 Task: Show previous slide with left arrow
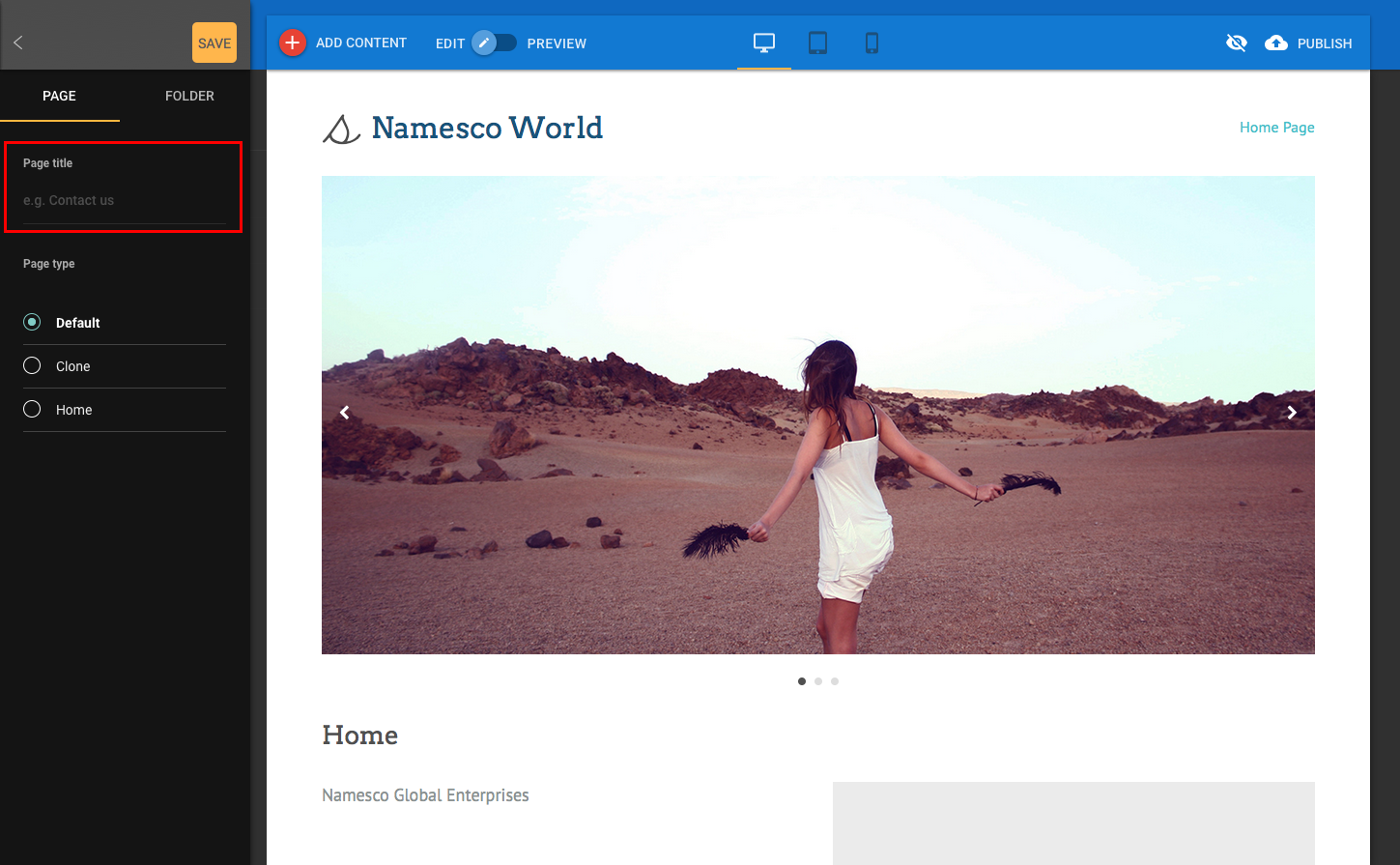(344, 413)
